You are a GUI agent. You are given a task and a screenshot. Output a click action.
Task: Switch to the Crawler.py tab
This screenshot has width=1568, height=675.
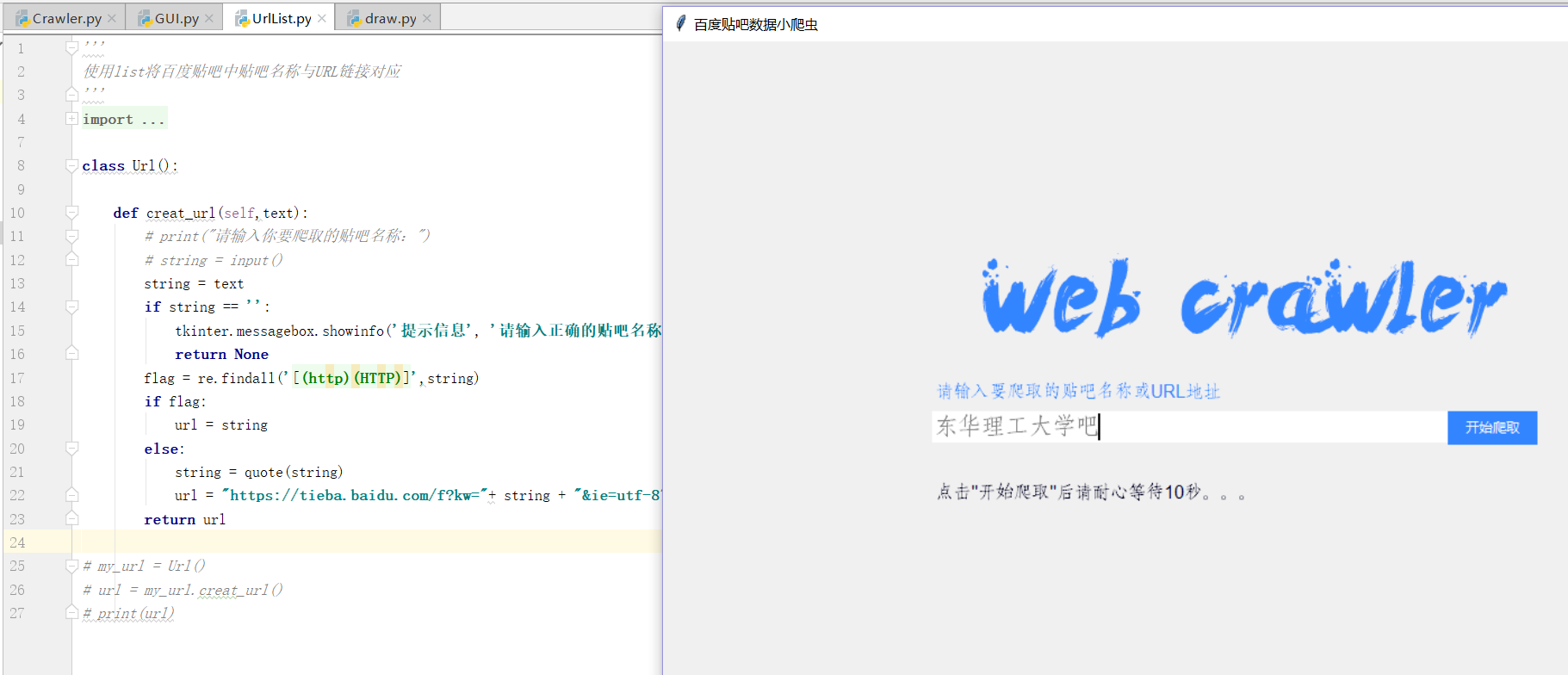pos(65,18)
